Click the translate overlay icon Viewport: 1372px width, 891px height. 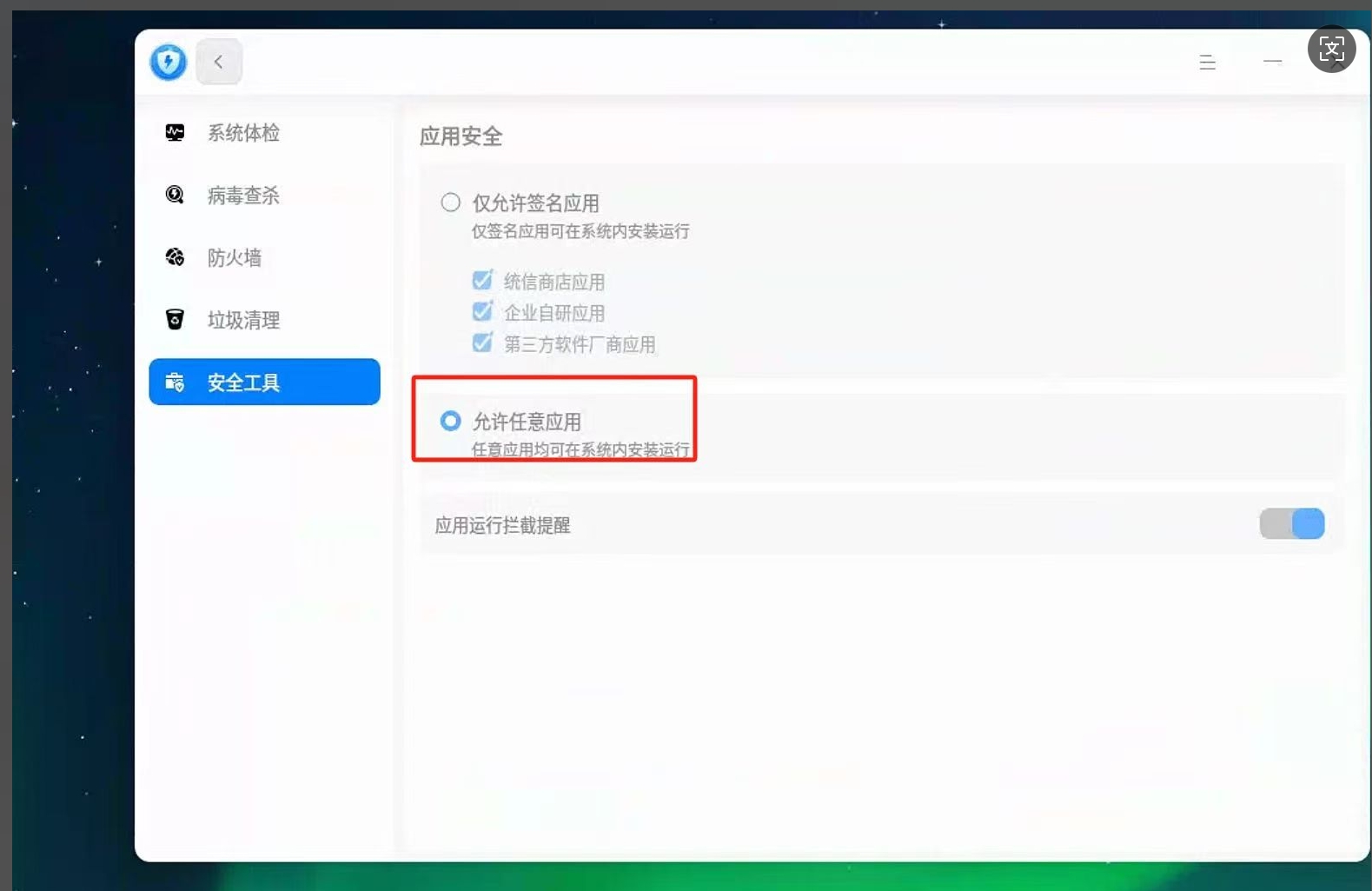pos(1331,49)
